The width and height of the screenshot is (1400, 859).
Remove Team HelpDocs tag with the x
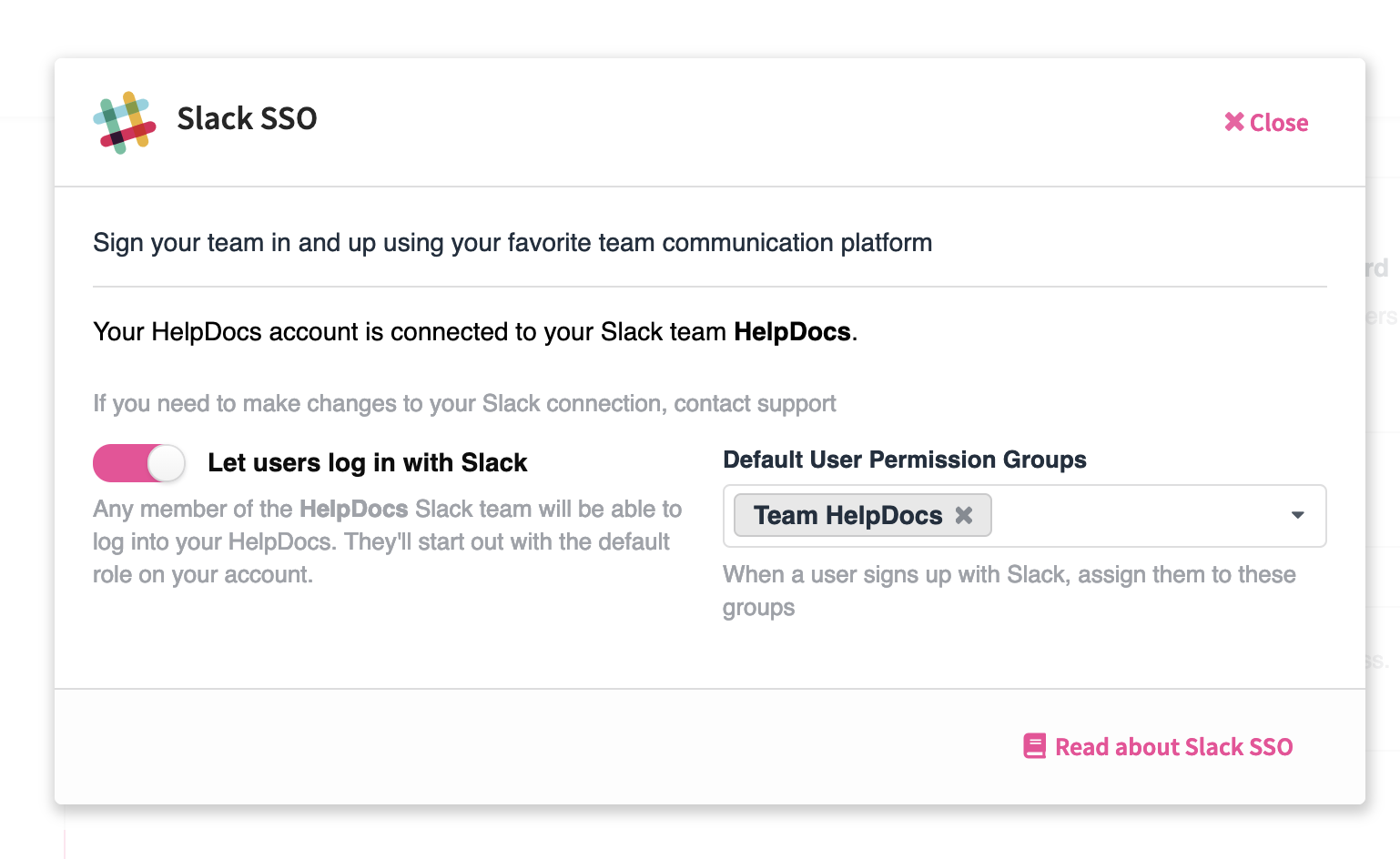point(964,515)
